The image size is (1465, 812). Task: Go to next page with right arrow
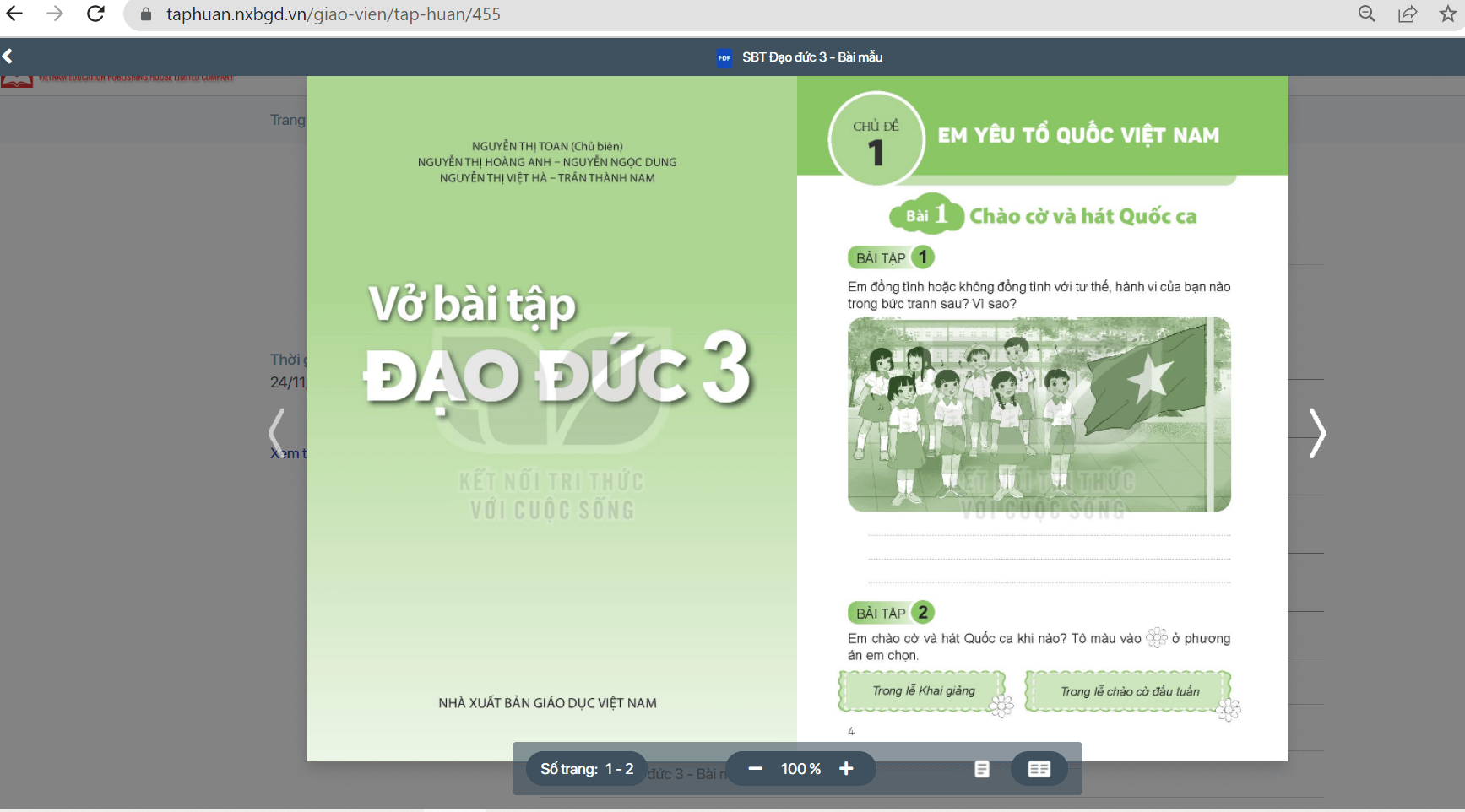[1317, 433]
